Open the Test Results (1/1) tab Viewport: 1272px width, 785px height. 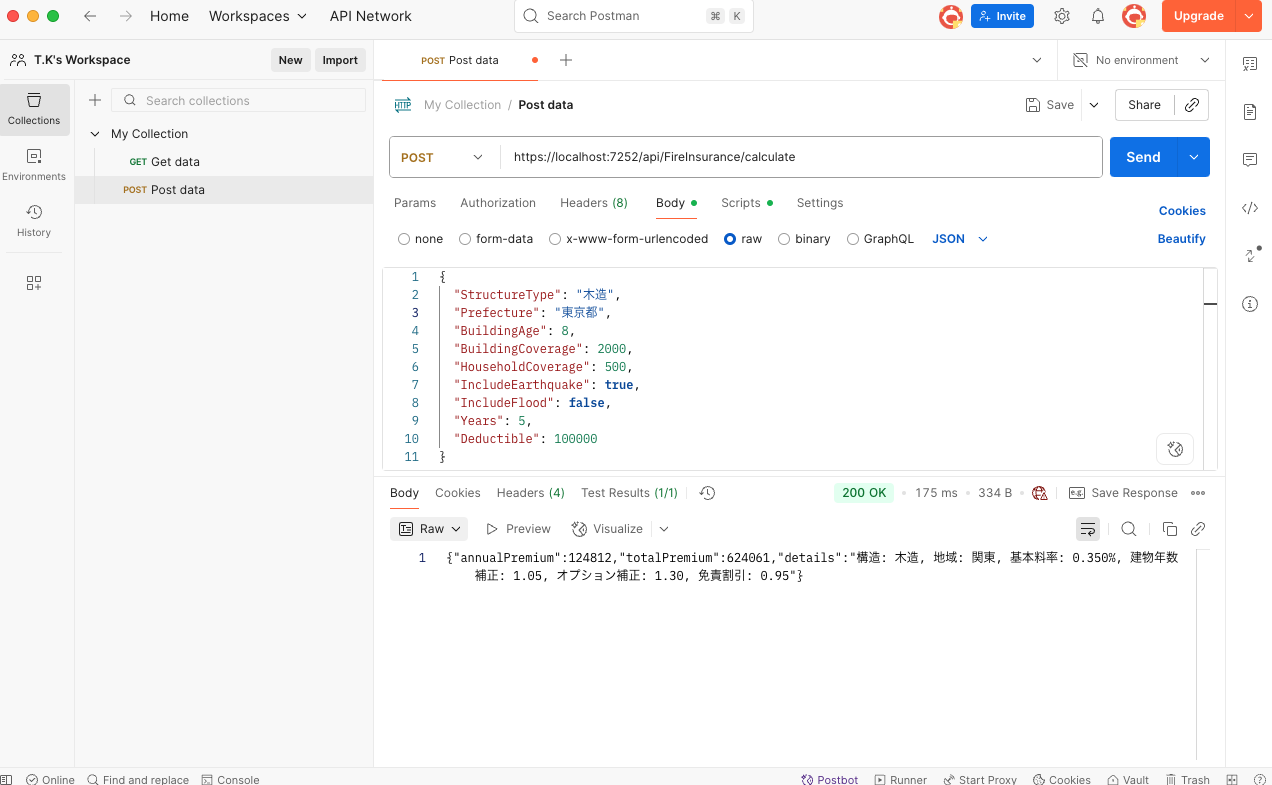point(629,493)
